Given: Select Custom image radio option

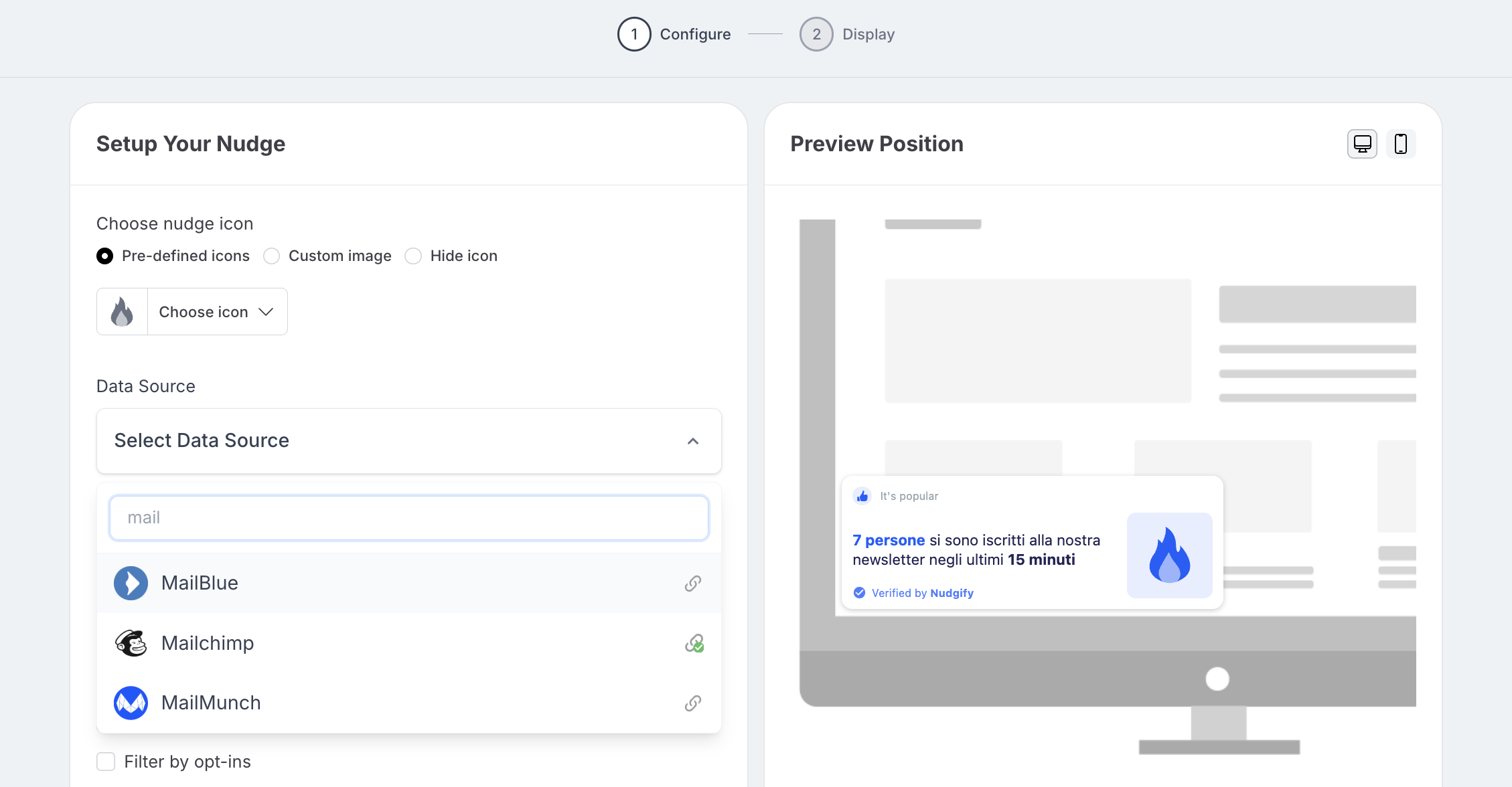Looking at the screenshot, I should pos(271,256).
